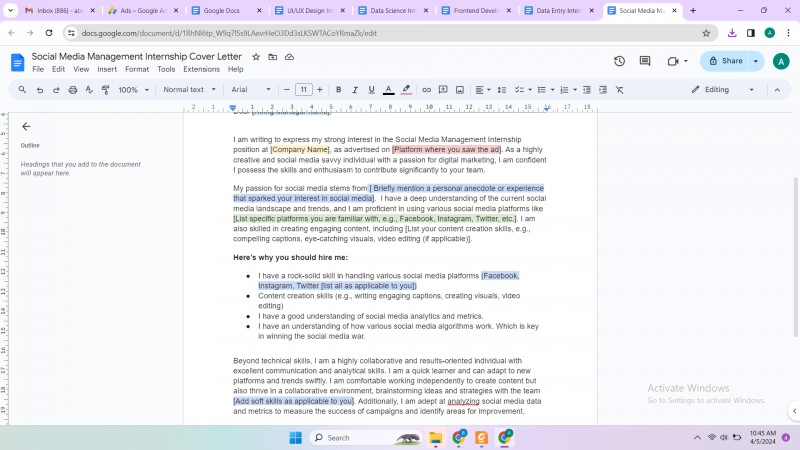Open the Extensions menu

202,69
